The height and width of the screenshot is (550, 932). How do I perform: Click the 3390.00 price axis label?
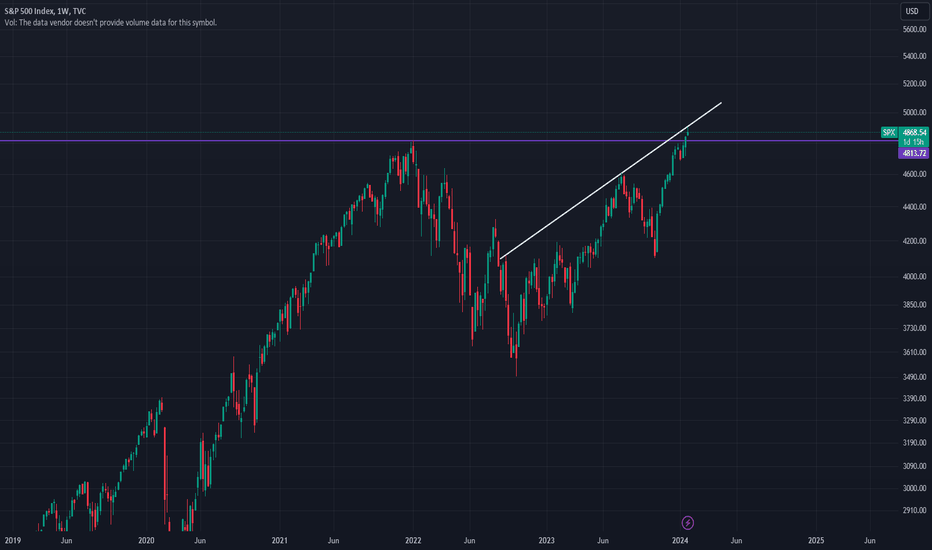coord(914,398)
